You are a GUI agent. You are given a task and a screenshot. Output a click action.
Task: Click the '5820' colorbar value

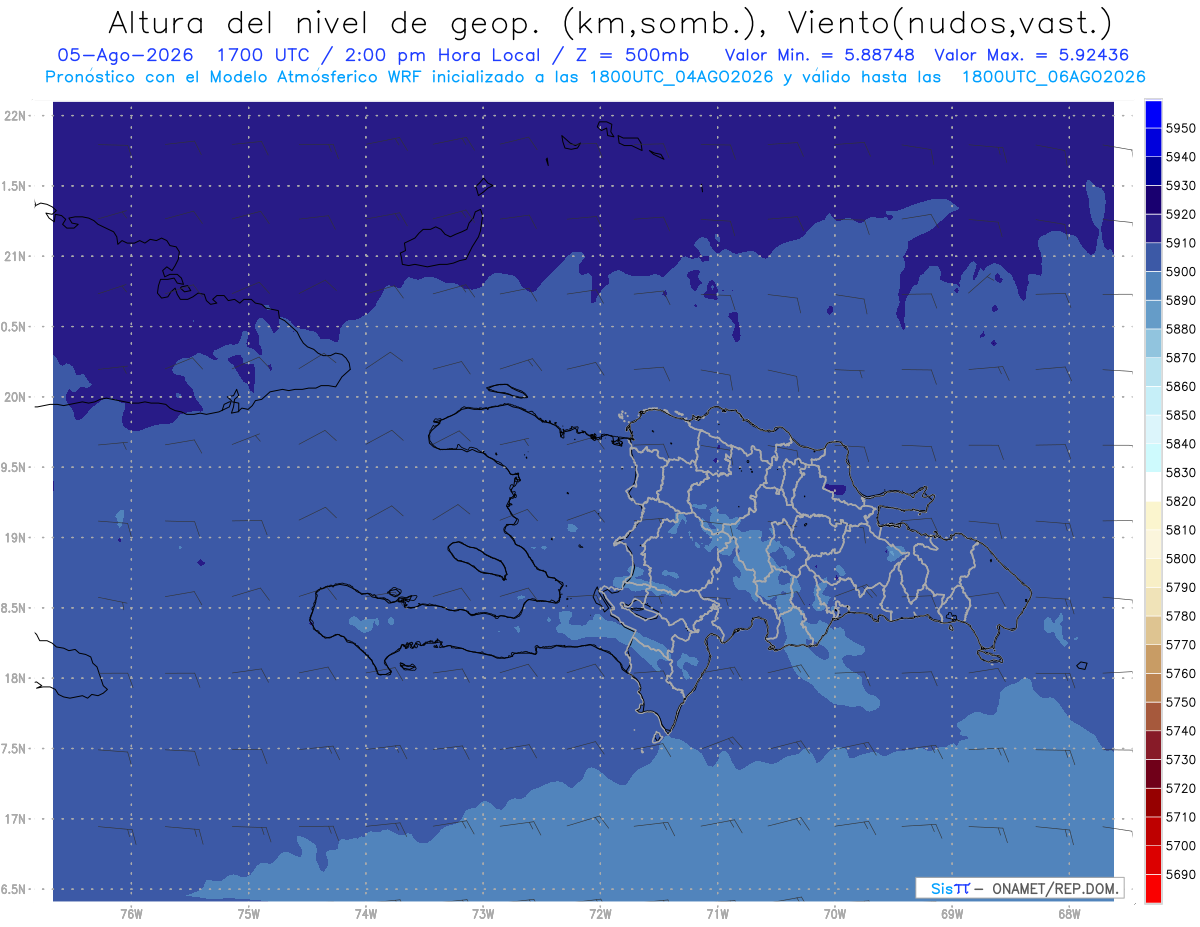tap(1180, 501)
